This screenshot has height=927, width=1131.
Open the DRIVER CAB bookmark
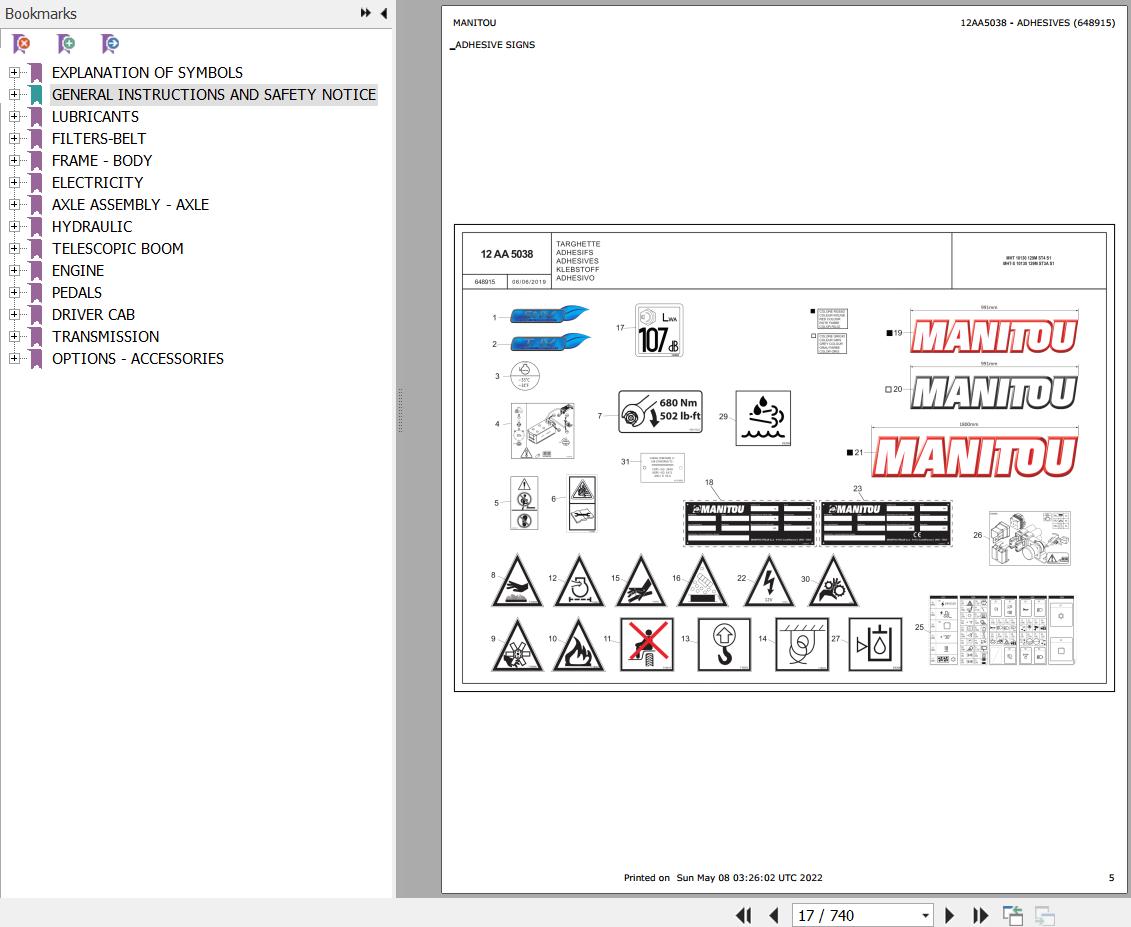click(x=93, y=315)
